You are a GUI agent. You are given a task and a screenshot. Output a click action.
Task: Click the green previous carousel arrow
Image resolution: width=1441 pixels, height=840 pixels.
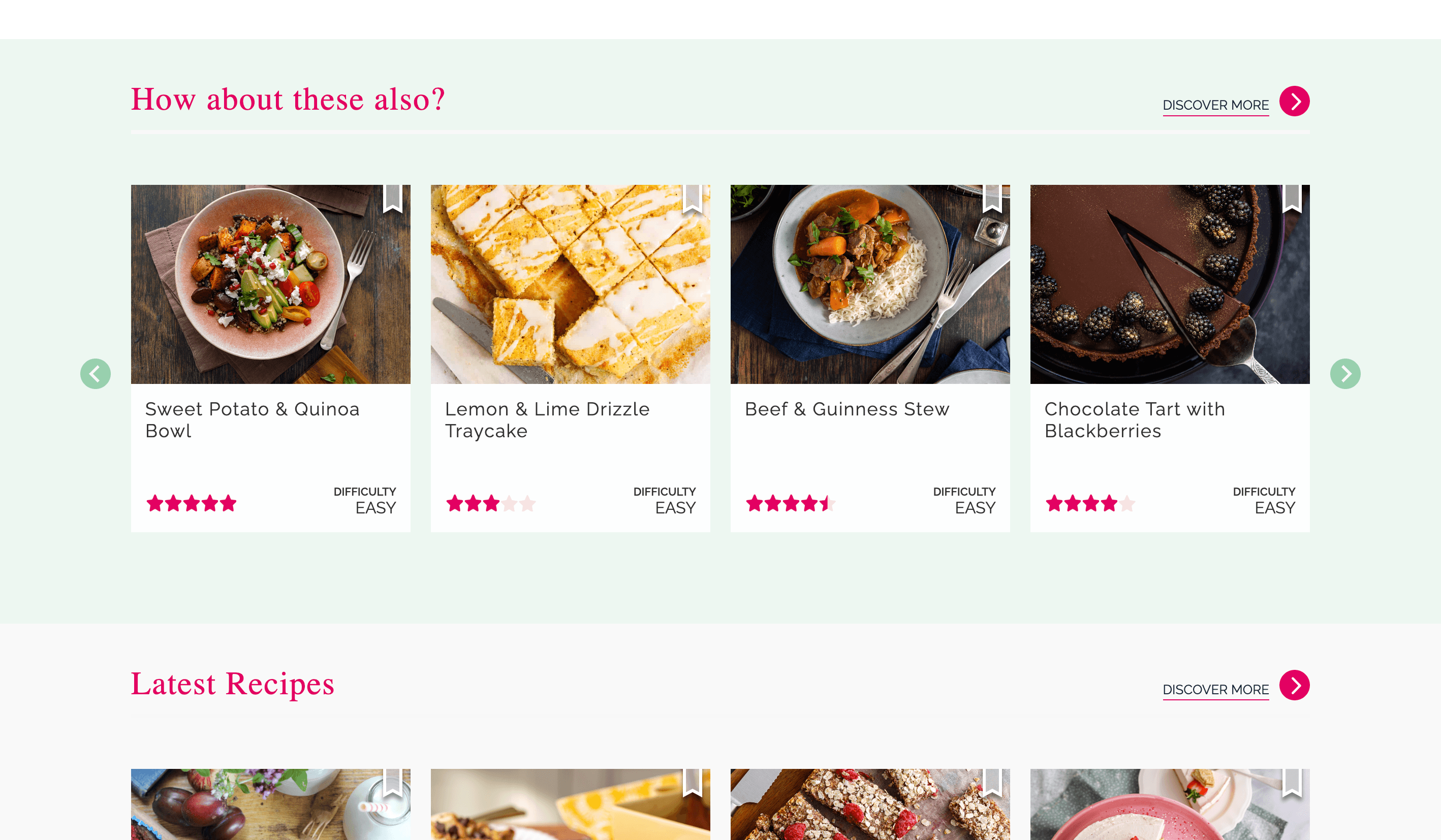(x=96, y=374)
